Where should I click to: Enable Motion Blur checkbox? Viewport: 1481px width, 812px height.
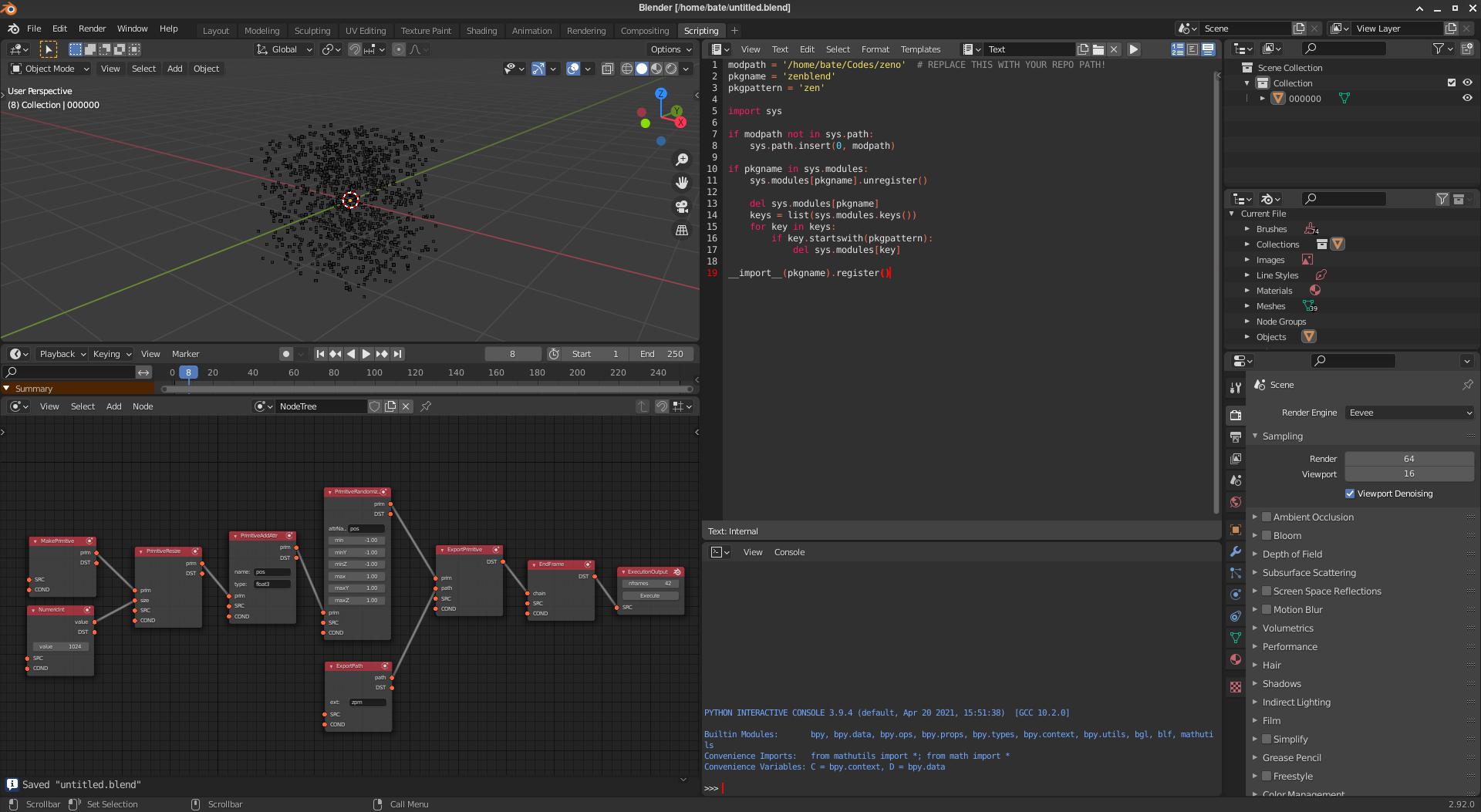pos(1267,610)
